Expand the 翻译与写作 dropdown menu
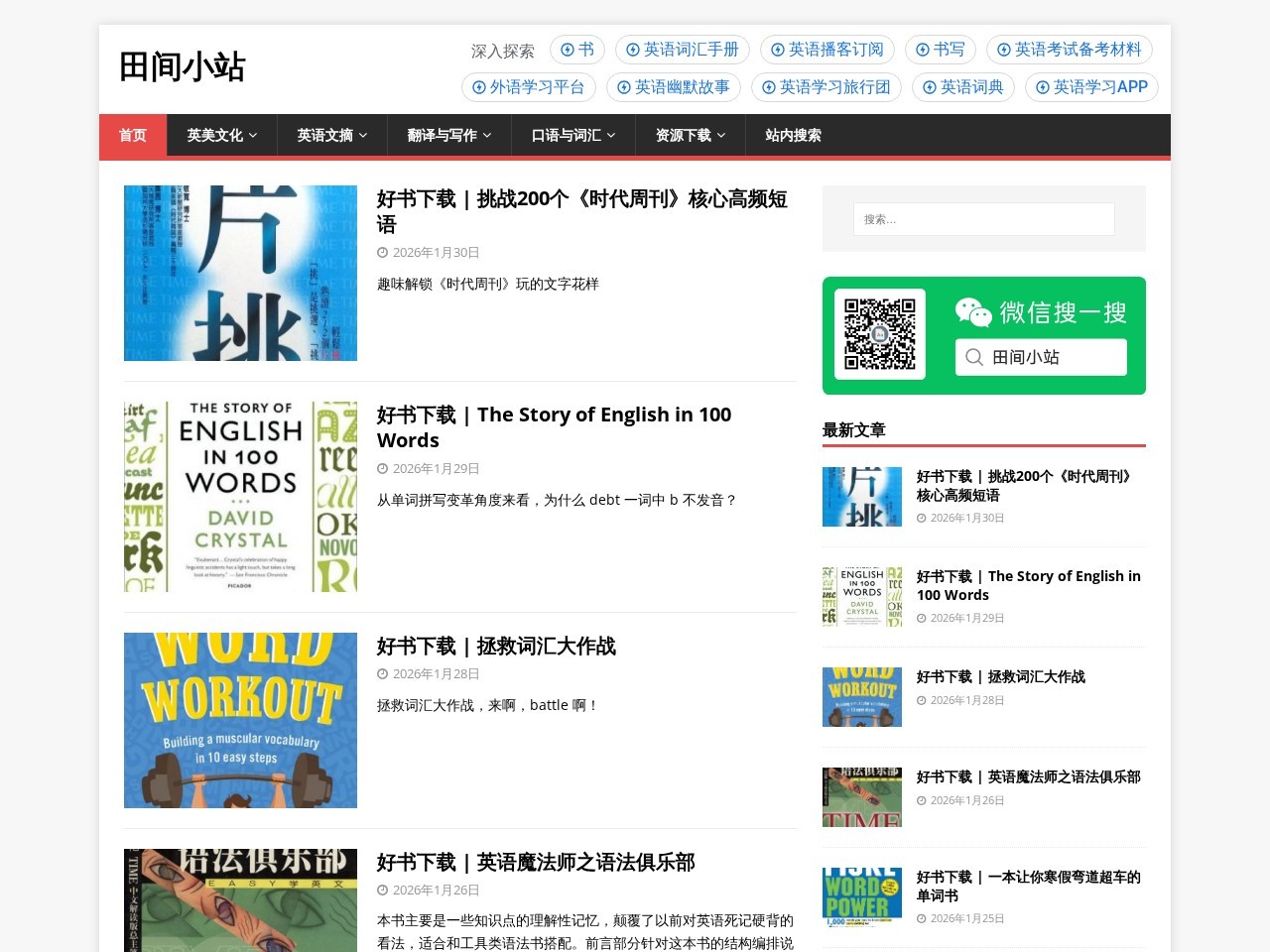The width and height of the screenshot is (1270, 952). (x=448, y=136)
